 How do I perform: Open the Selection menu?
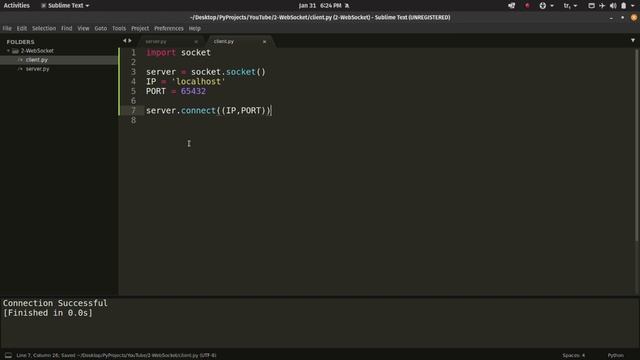tap(44, 29)
